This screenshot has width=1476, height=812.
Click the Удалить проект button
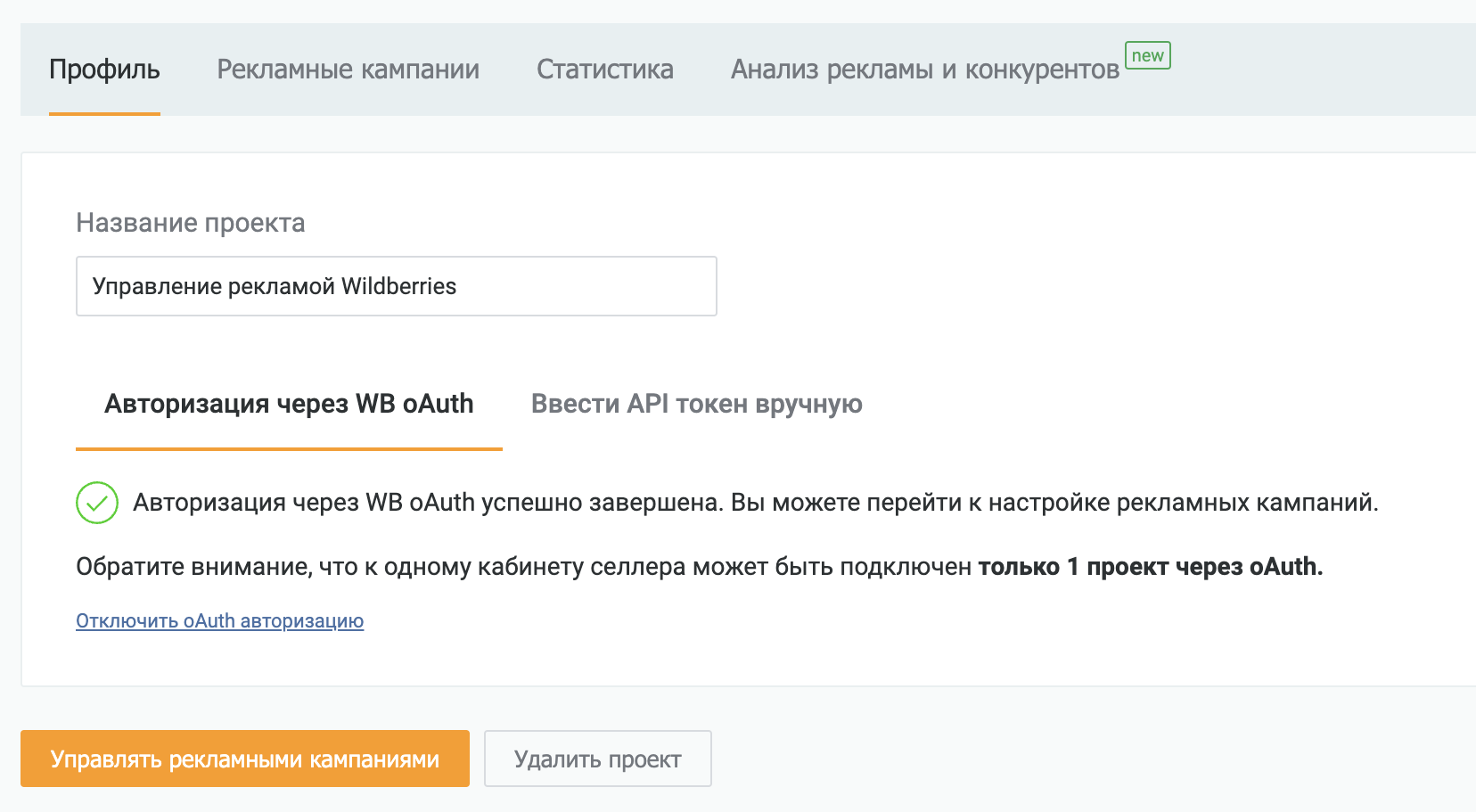[x=598, y=759]
